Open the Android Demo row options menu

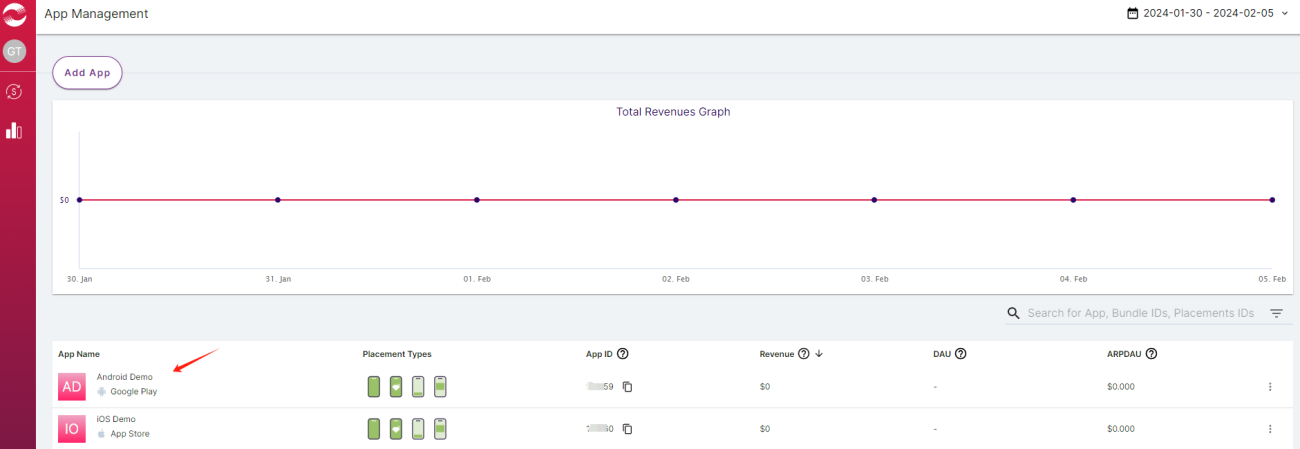[1270, 387]
